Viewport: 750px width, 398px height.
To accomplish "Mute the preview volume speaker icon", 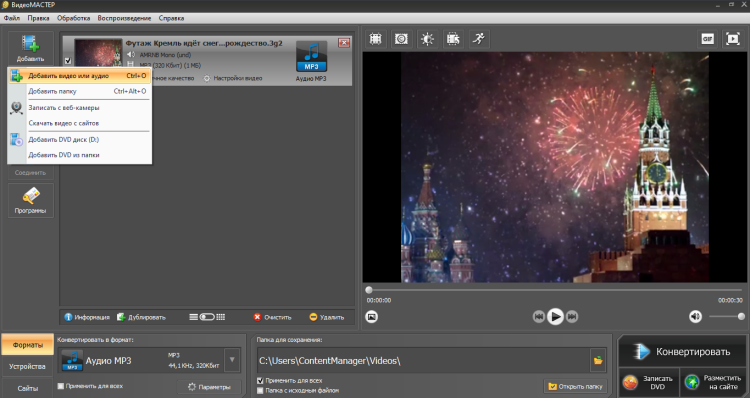I will point(695,317).
